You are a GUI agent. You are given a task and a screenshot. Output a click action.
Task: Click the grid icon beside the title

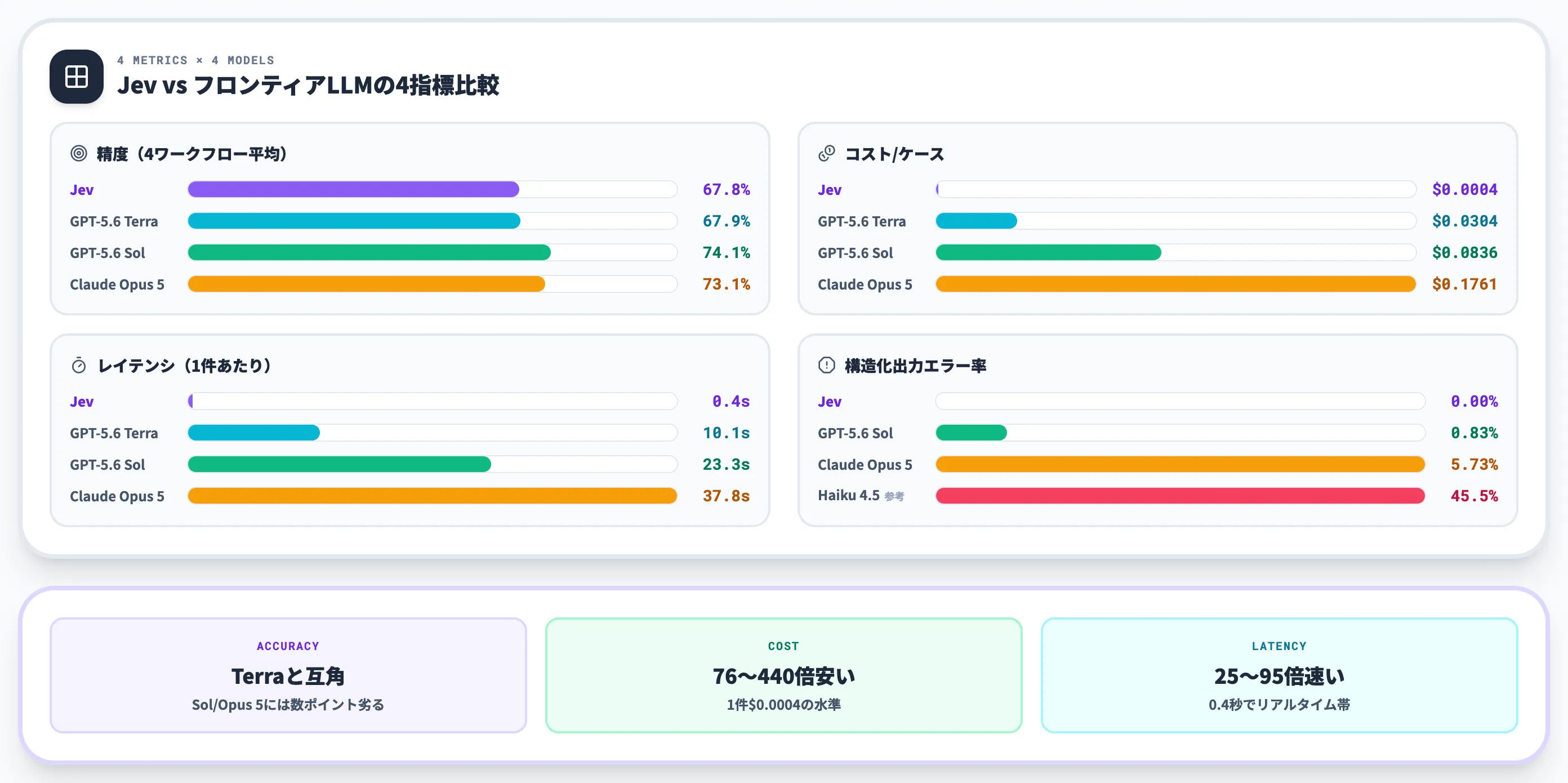(76, 77)
